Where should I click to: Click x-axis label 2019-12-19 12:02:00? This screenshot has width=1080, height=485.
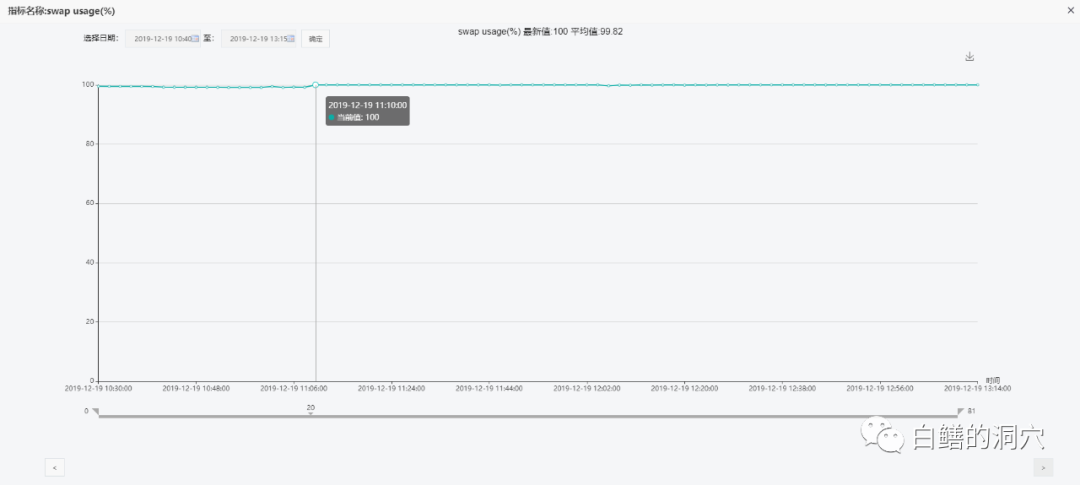point(587,389)
